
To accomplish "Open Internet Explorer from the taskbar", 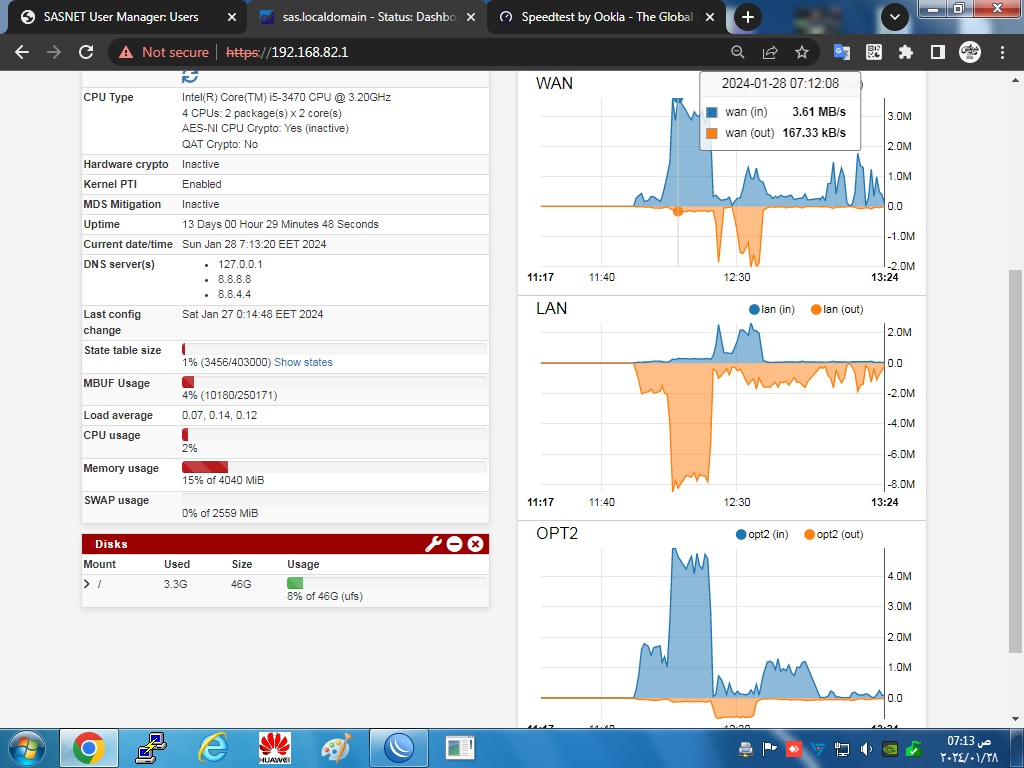I will pos(213,748).
